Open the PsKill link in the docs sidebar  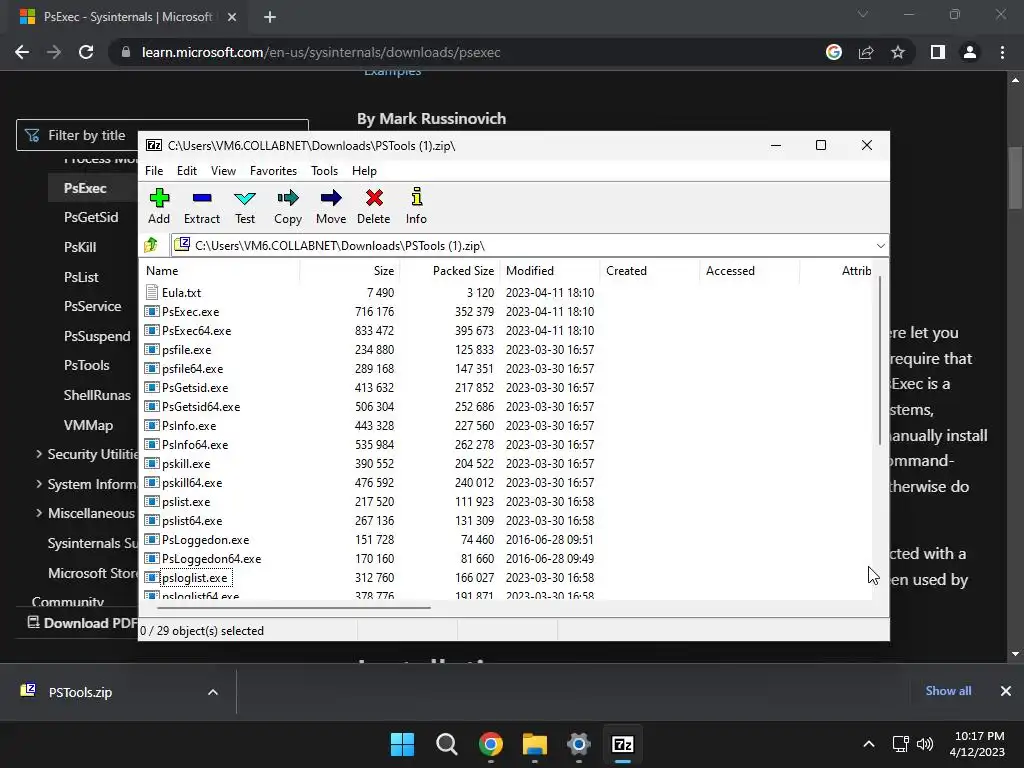click(x=80, y=248)
